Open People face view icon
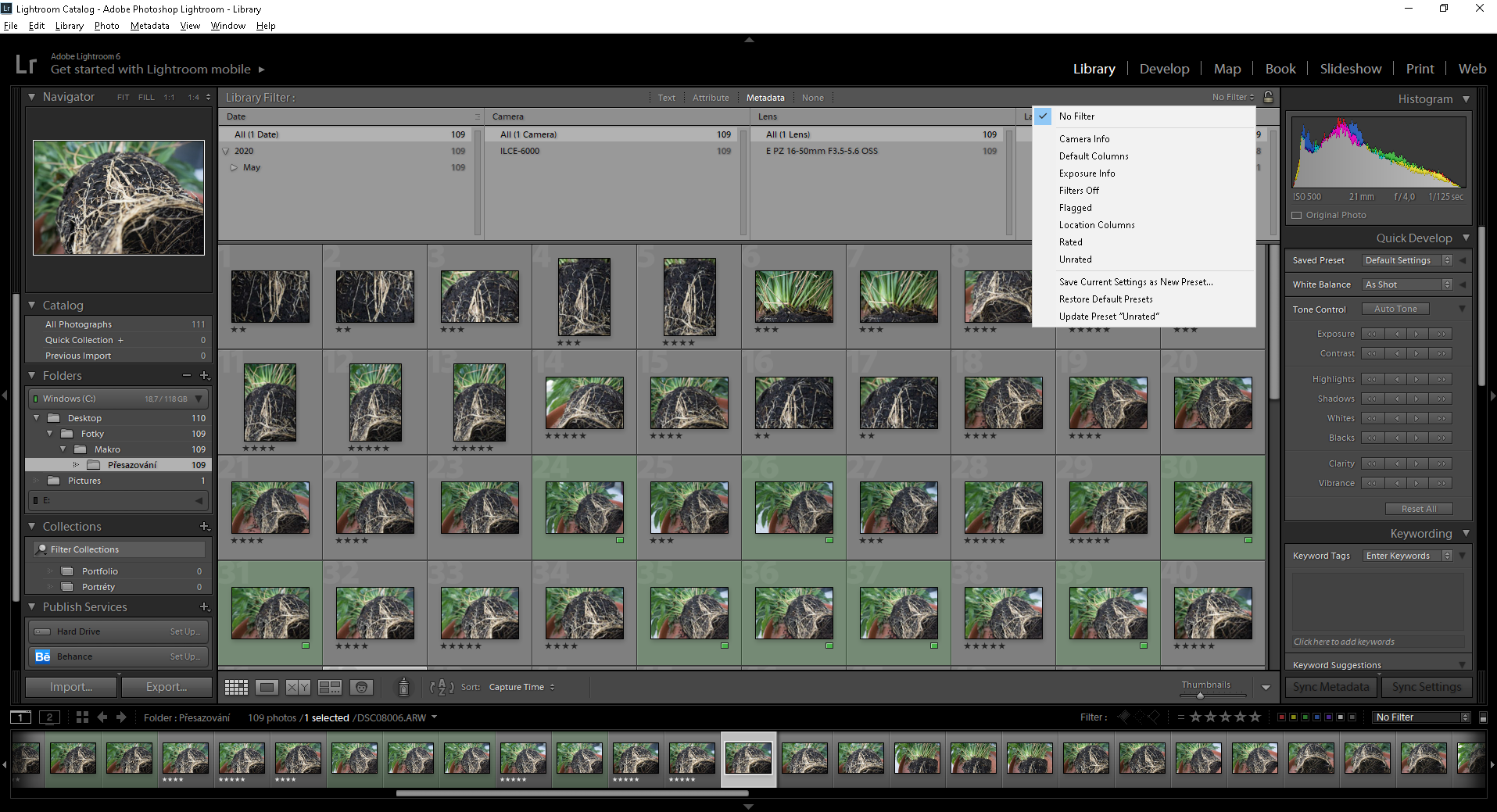This screenshot has width=1497, height=812. pos(361,687)
